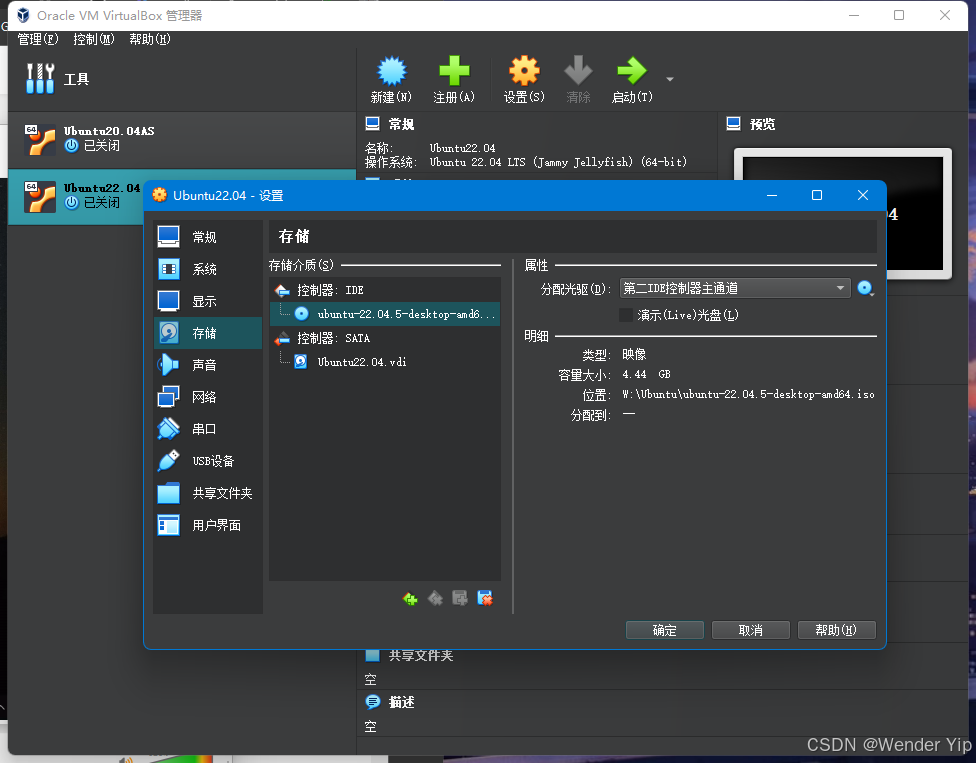
Task: Click the 系统 chip icon in settings sidebar
Action: 169,269
